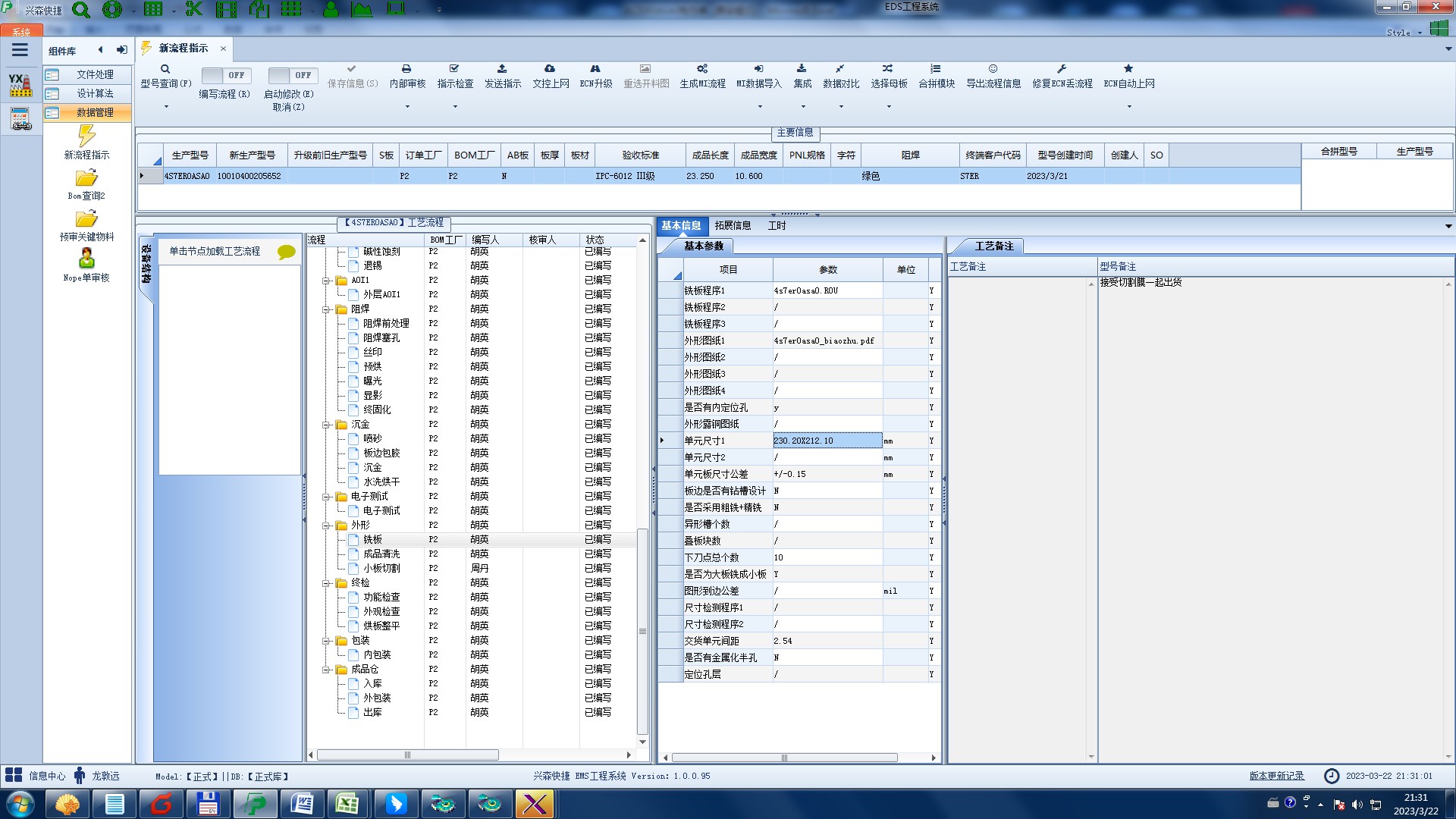This screenshot has width=1456, height=819.
Task: Click the 内部审核 printer icon
Action: pyautogui.click(x=406, y=69)
